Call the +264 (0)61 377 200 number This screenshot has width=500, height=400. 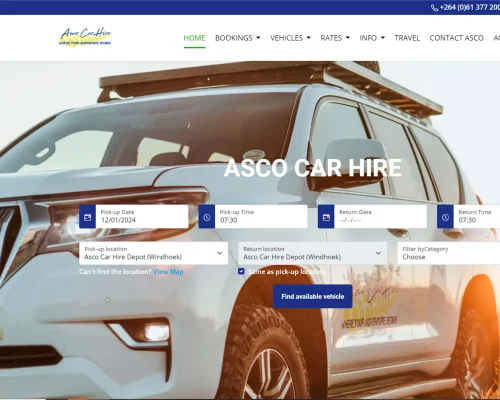[470, 7]
